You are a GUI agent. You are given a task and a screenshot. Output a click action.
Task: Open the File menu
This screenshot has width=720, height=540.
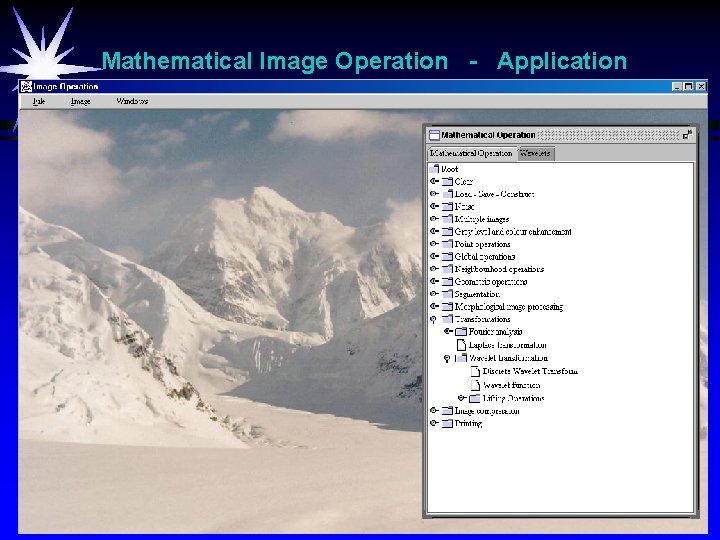click(x=39, y=101)
